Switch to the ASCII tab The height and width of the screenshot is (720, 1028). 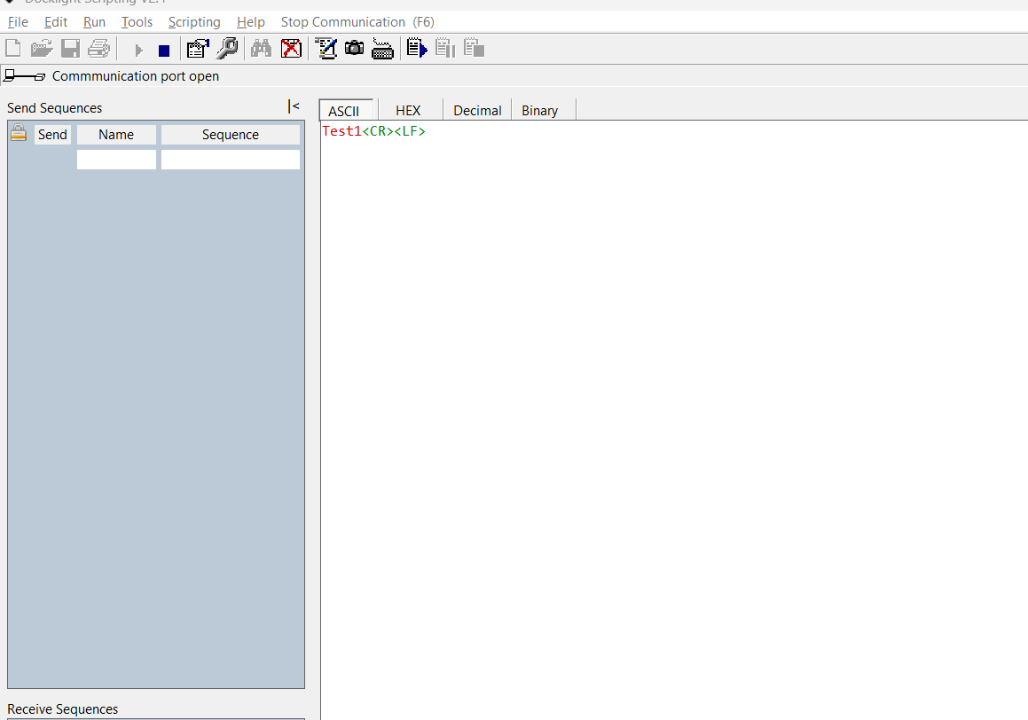346,110
